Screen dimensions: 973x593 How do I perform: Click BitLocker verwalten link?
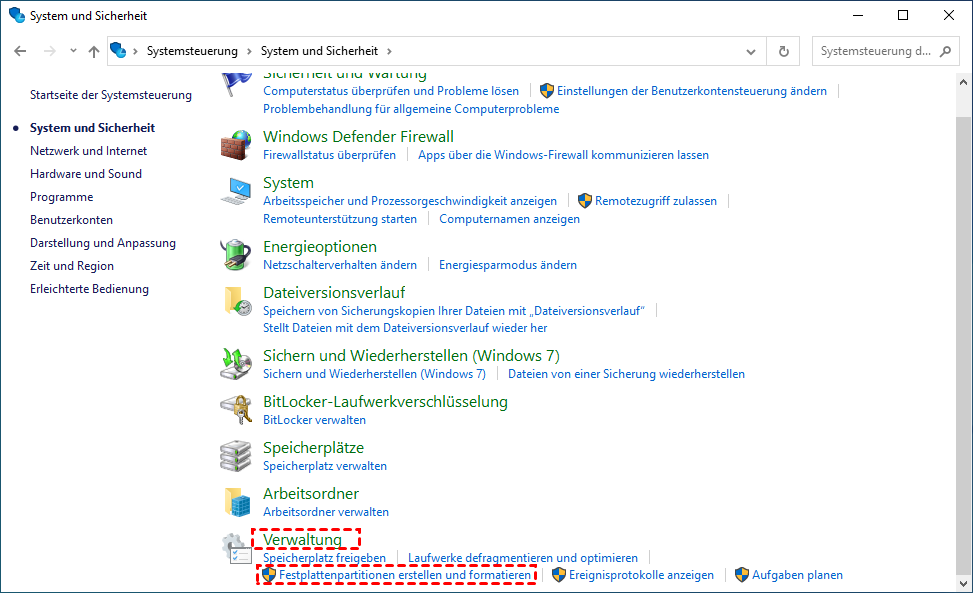[315, 420]
